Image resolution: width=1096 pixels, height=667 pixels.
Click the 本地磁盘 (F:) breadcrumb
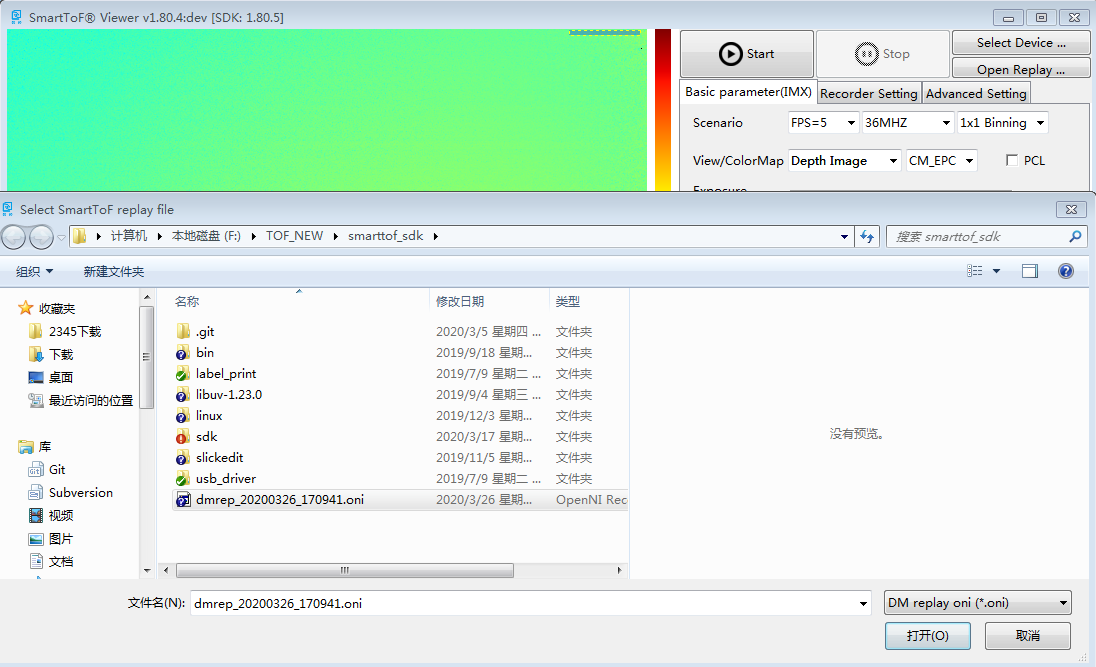(x=206, y=236)
